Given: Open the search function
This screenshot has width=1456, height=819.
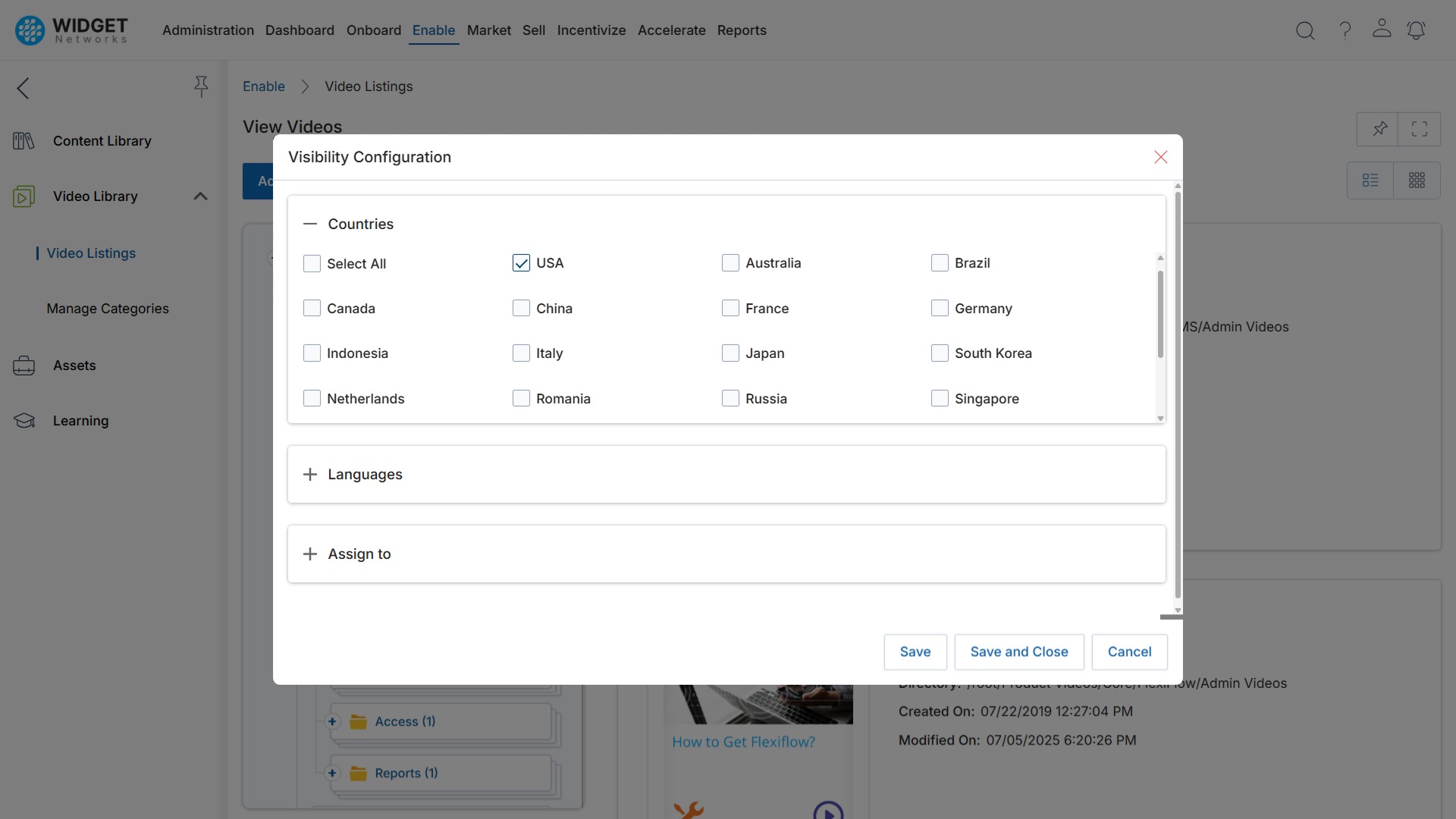Looking at the screenshot, I should point(1305,30).
